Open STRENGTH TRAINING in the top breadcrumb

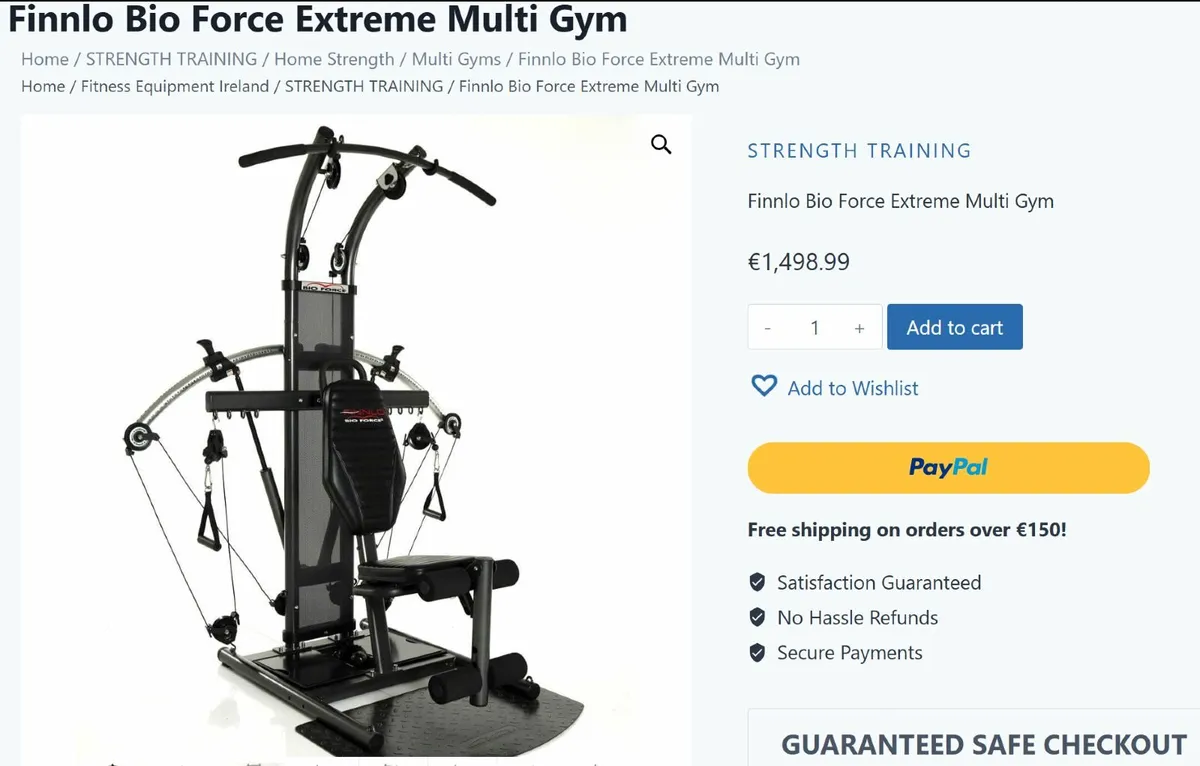[171, 59]
